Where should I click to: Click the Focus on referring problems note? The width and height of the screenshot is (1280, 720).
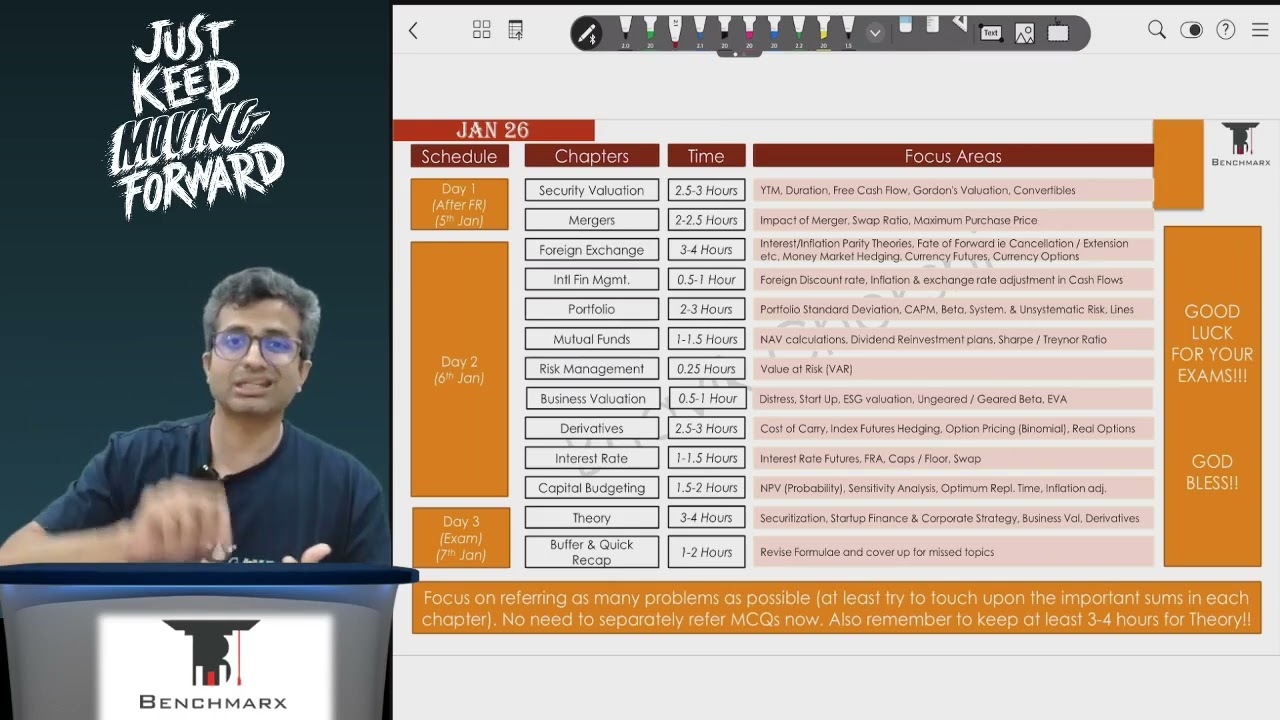[x=836, y=609]
